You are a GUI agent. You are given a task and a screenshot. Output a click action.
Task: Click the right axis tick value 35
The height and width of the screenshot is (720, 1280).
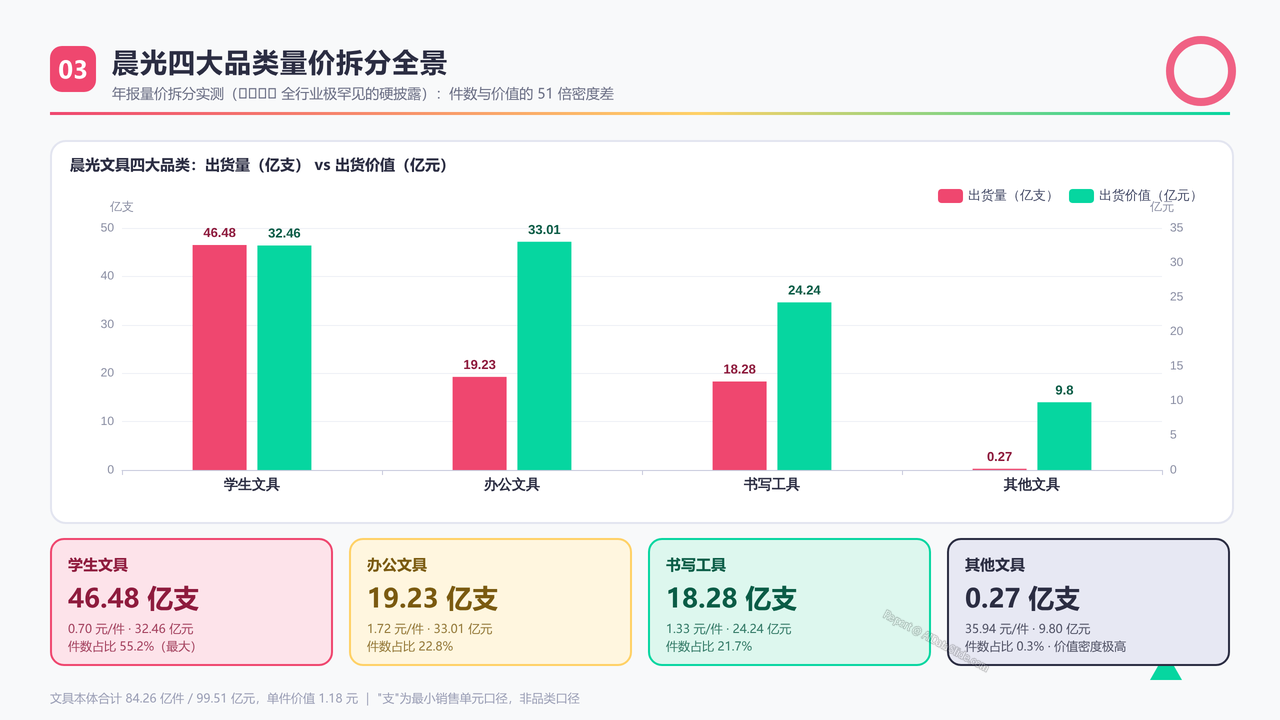1177,228
